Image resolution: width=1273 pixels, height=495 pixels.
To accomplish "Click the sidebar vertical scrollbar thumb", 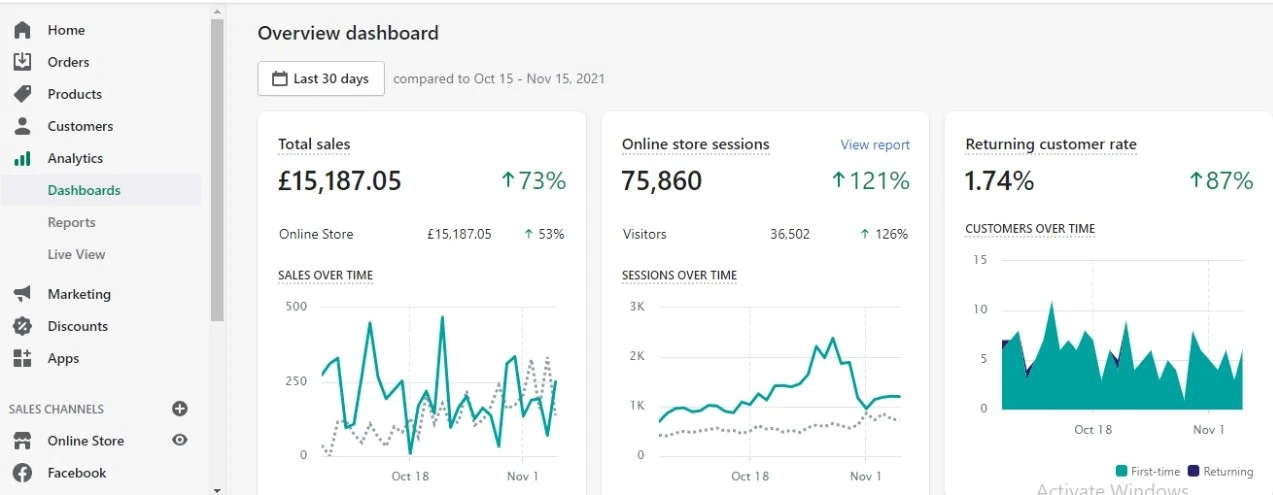I will [217, 170].
